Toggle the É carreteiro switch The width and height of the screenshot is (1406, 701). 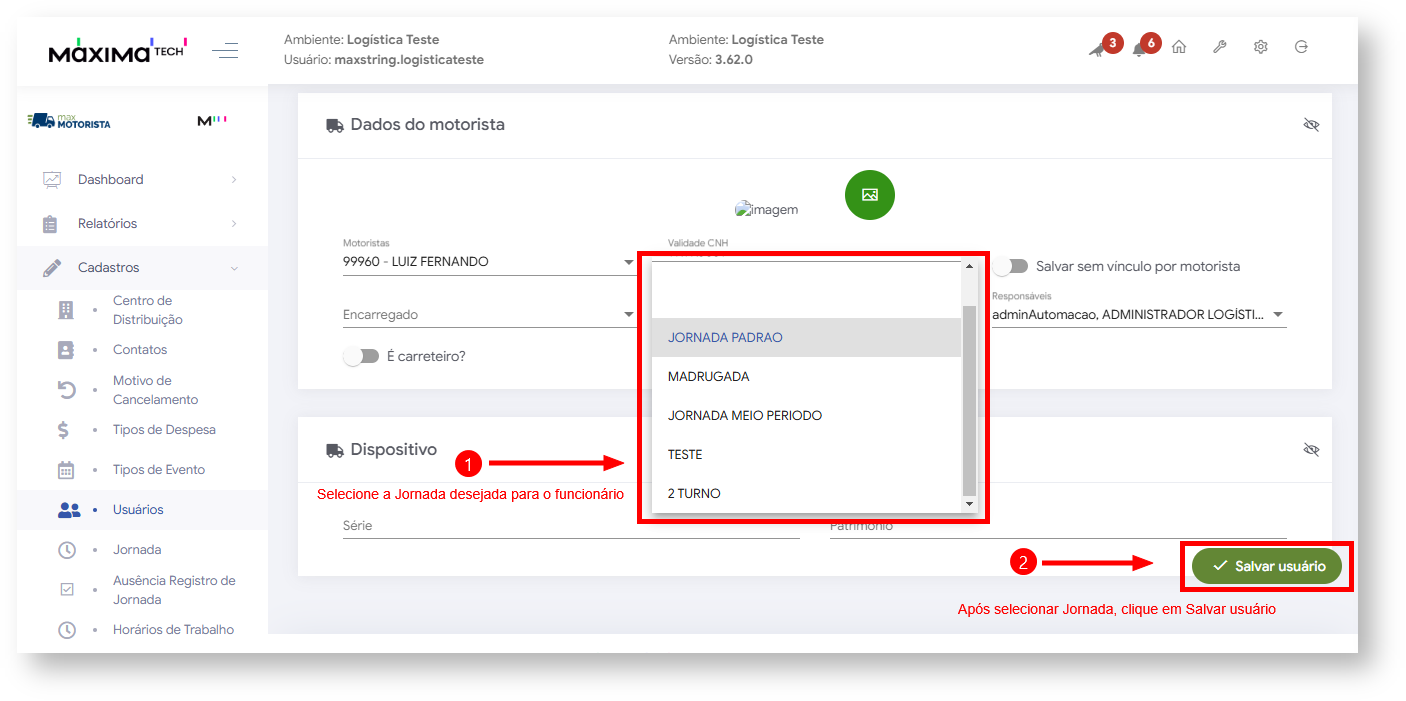point(361,356)
